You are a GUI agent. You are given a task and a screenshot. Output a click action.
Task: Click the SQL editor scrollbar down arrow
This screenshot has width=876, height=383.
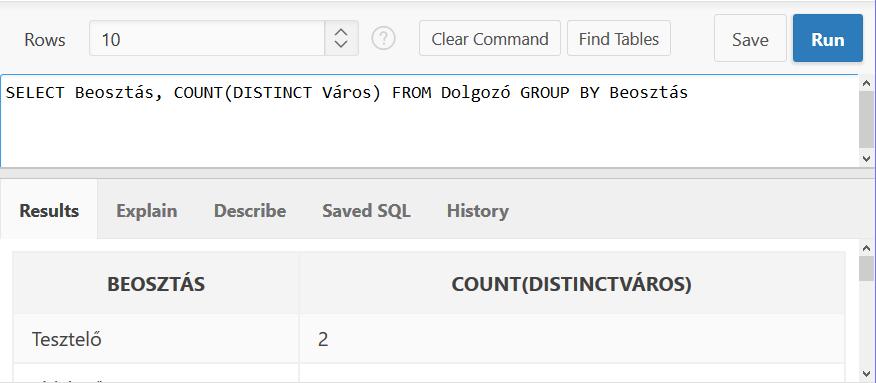tap(867, 159)
